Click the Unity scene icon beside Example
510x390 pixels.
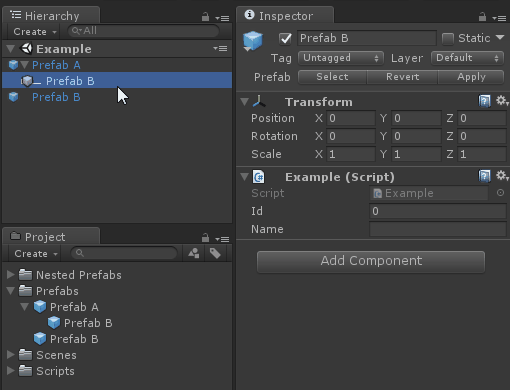(x=26, y=49)
